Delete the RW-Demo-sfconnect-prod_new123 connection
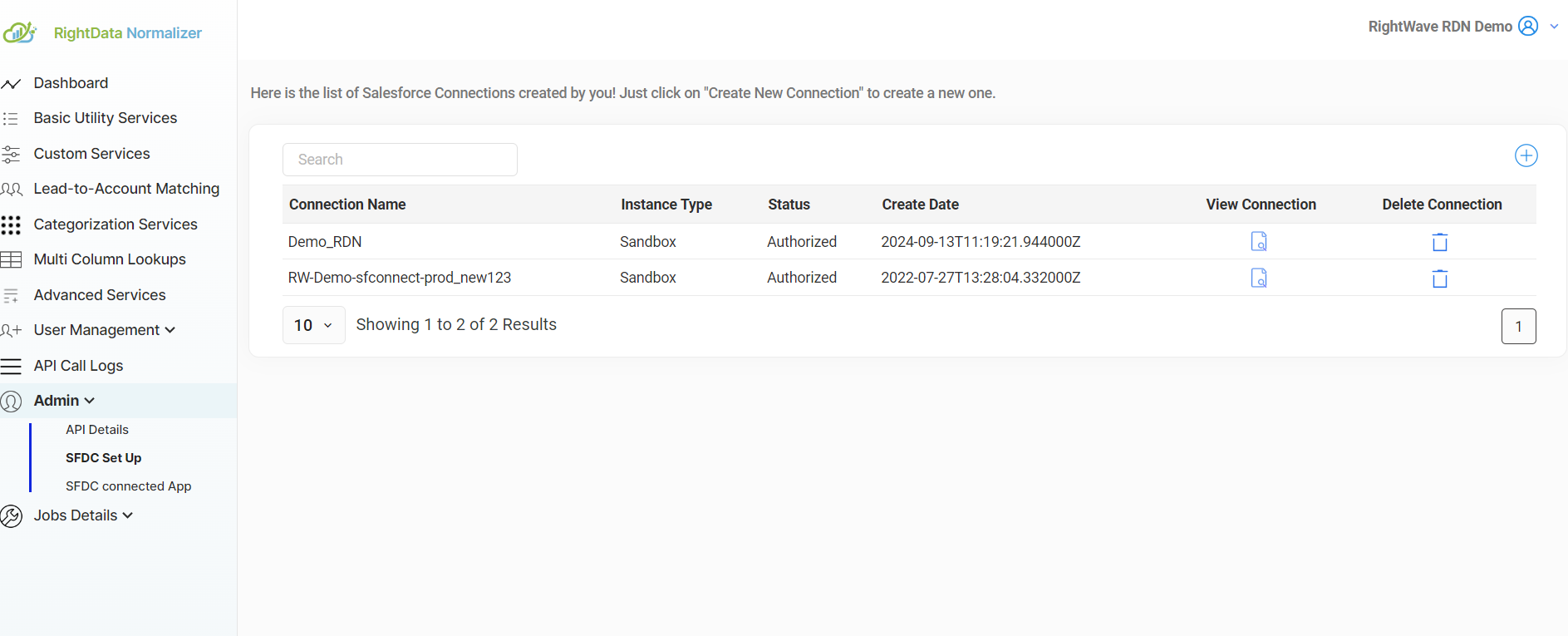Viewport: 1568px width, 636px height. pos(1440,279)
